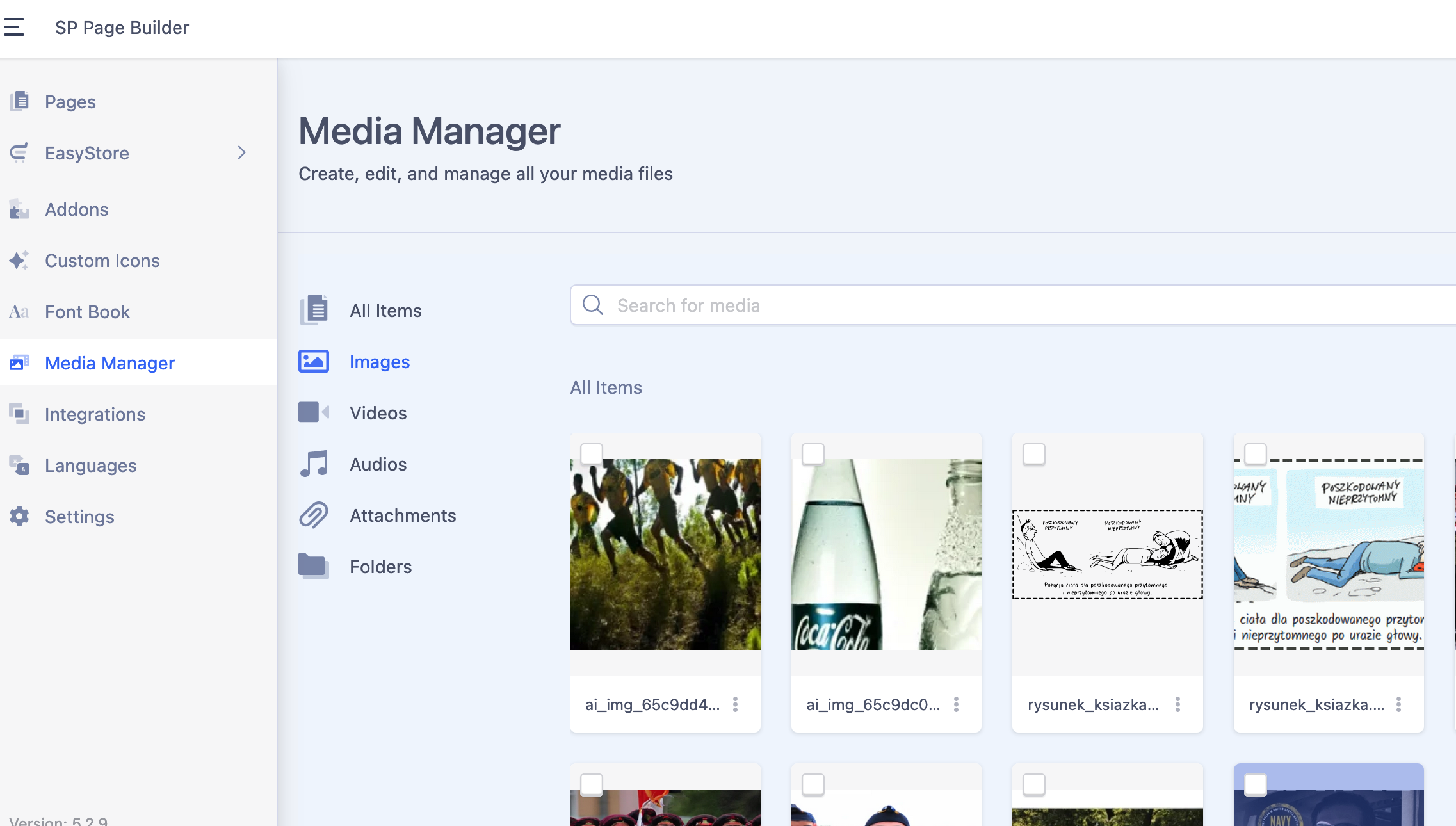Open the Font Book page
Viewport: 1456px width, 826px height.
coord(87,312)
